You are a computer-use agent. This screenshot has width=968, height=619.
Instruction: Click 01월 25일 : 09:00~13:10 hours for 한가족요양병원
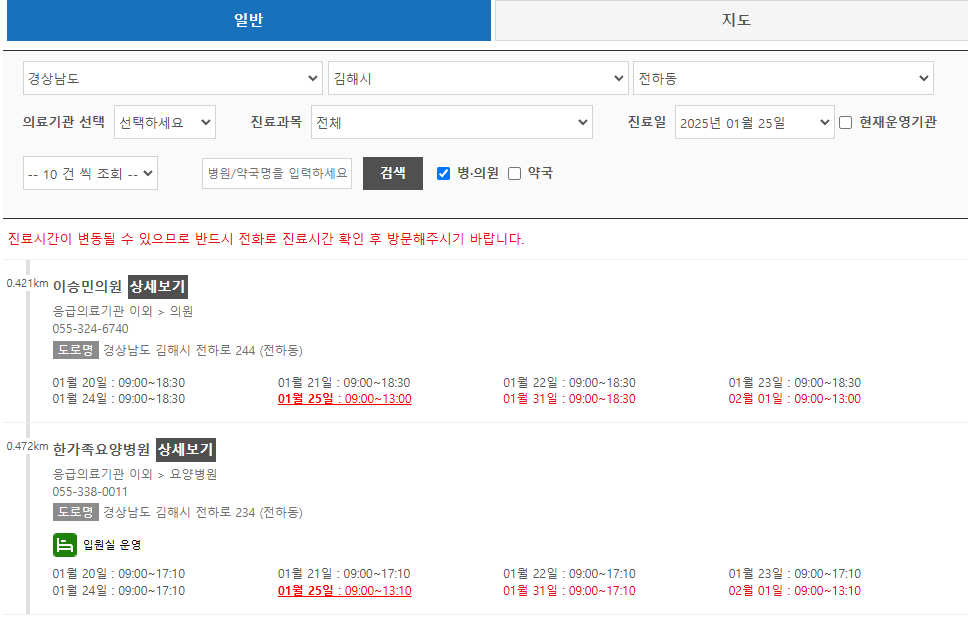[x=344, y=591]
